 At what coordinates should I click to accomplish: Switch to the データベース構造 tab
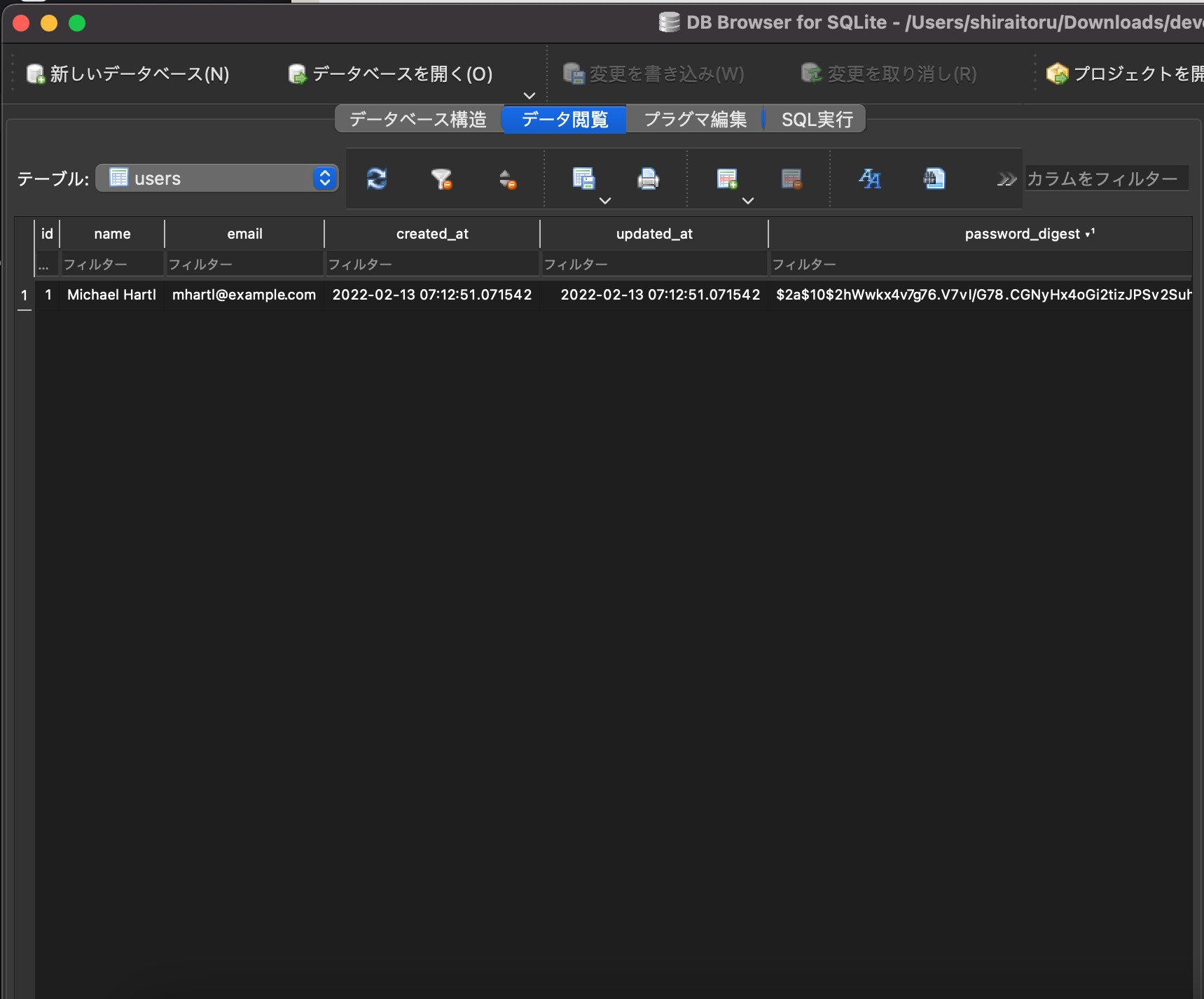pyautogui.click(x=418, y=120)
